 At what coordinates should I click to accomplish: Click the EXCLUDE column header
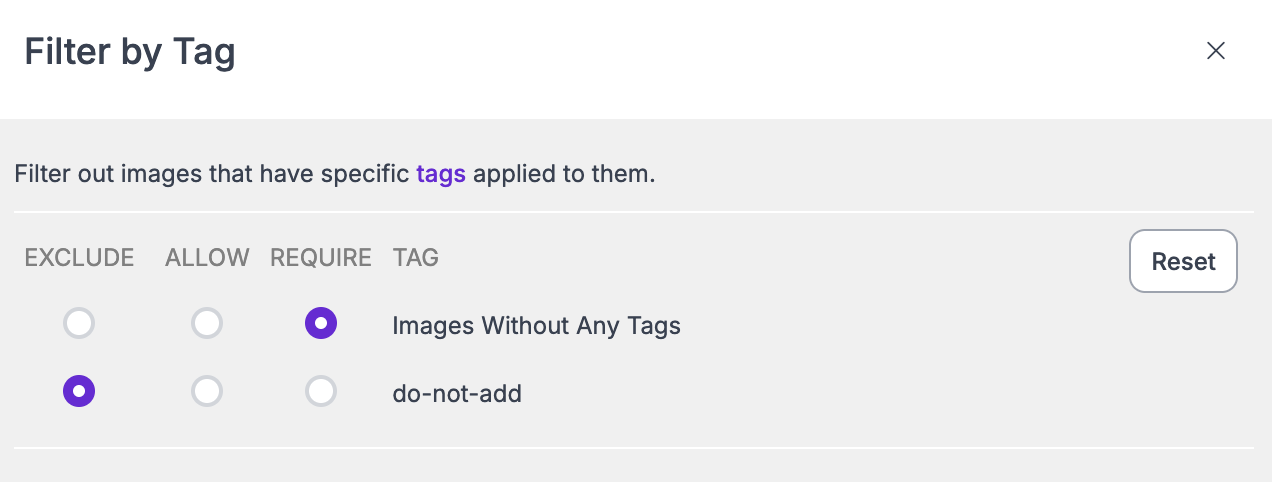[79, 258]
